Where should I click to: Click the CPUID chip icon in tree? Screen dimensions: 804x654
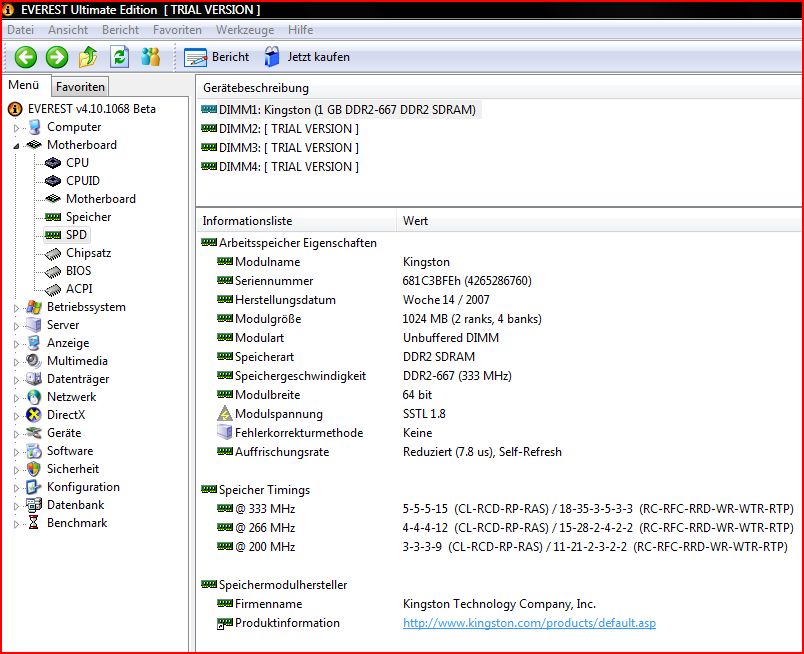[53, 181]
